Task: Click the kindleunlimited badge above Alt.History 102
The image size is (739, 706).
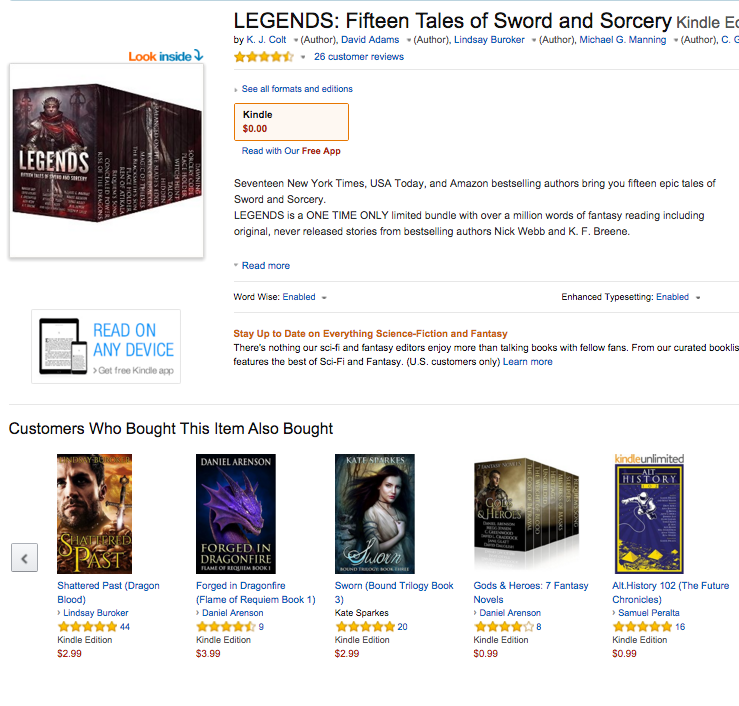Action: [x=649, y=459]
